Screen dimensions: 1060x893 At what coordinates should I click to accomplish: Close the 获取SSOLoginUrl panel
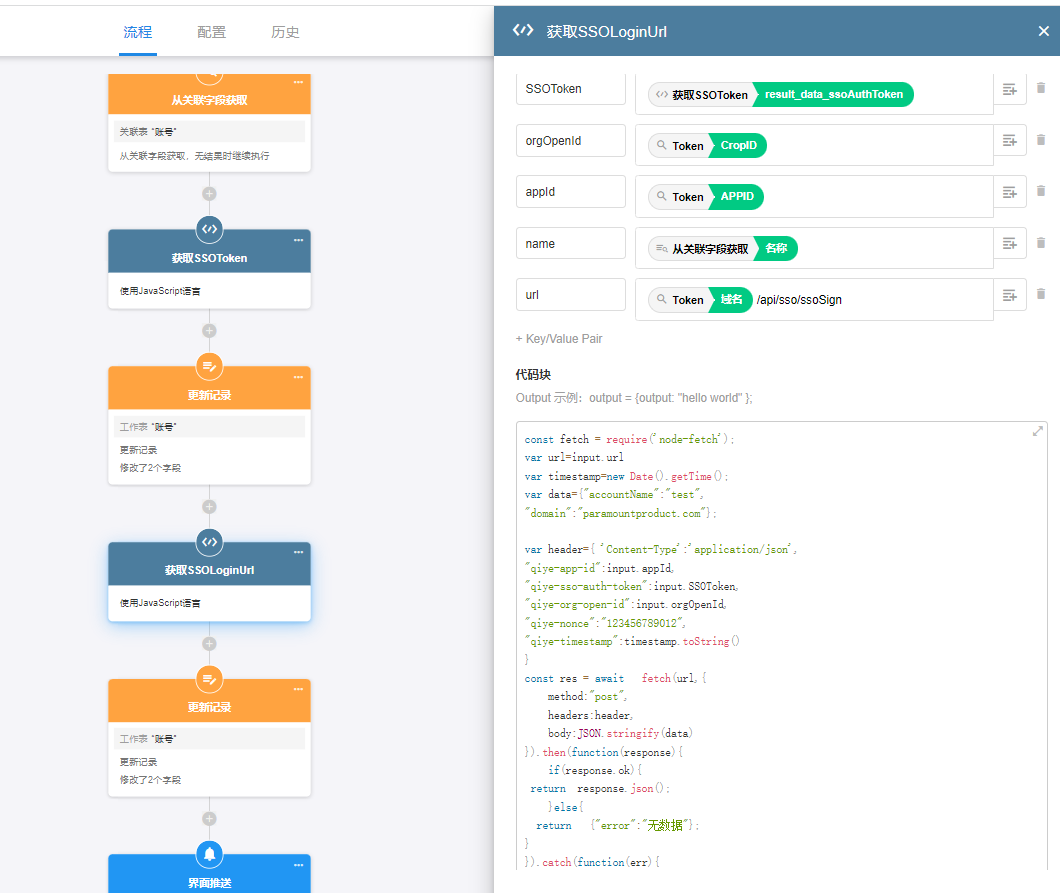point(1044,31)
